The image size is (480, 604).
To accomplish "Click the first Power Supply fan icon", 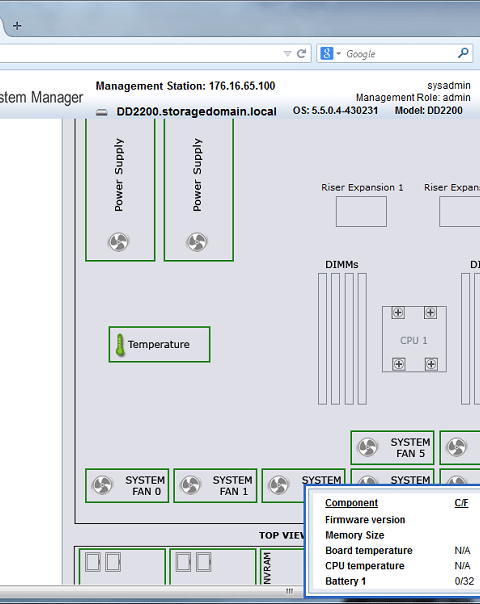I will coord(118,242).
